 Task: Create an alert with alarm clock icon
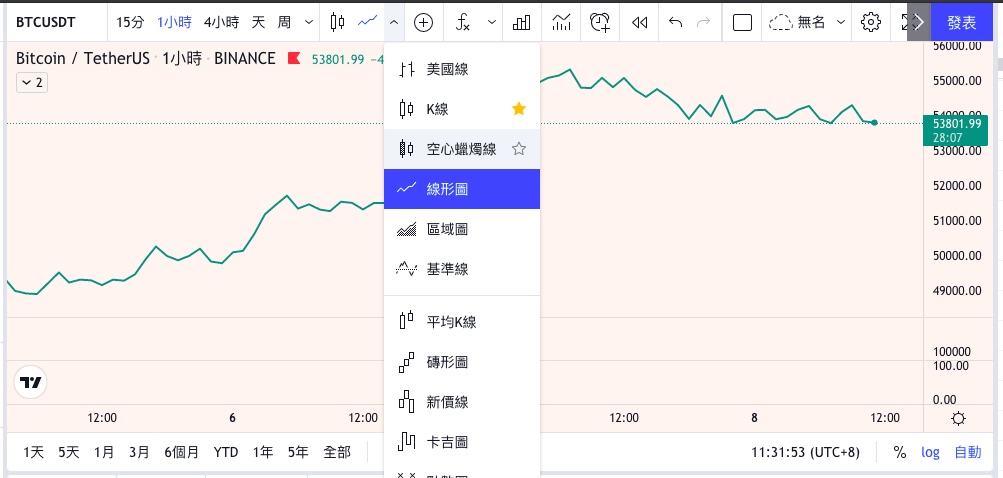pos(600,22)
